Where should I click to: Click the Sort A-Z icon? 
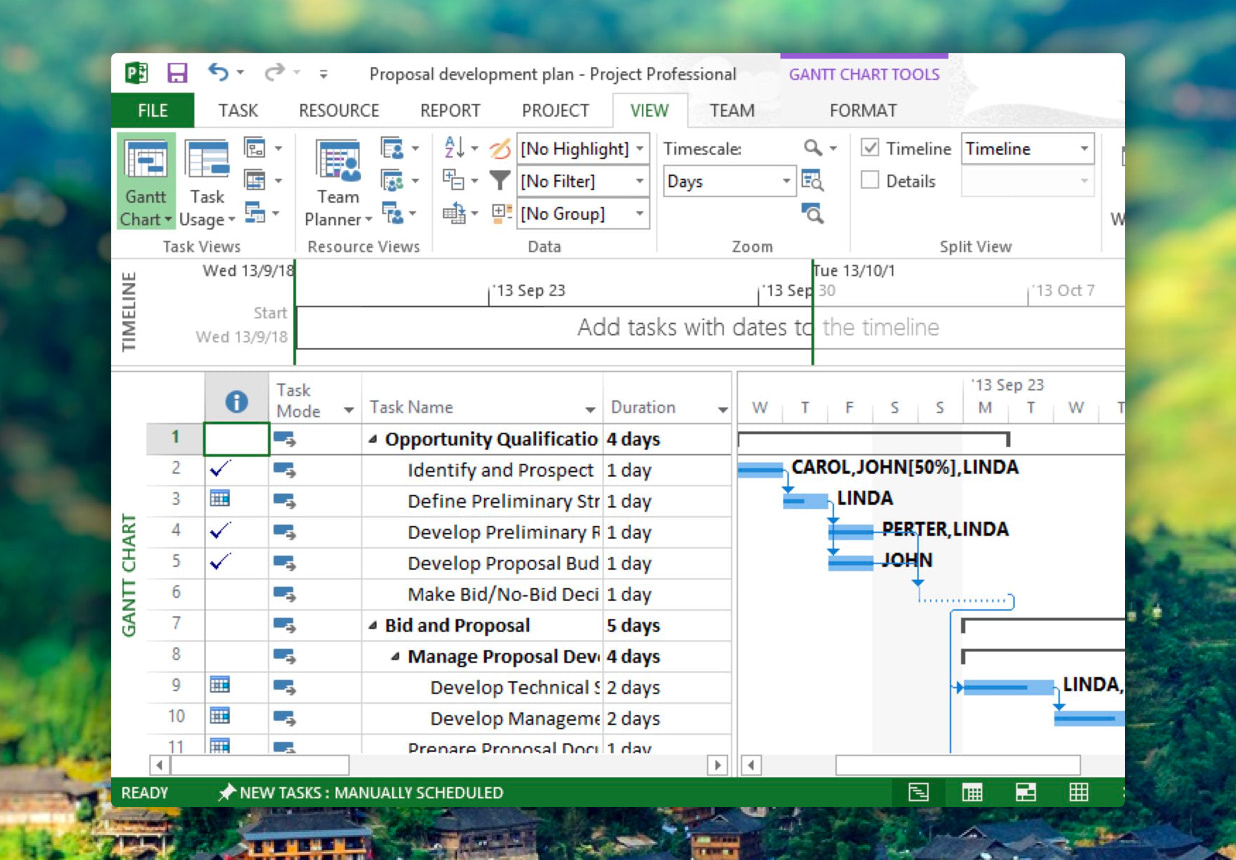[454, 148]
